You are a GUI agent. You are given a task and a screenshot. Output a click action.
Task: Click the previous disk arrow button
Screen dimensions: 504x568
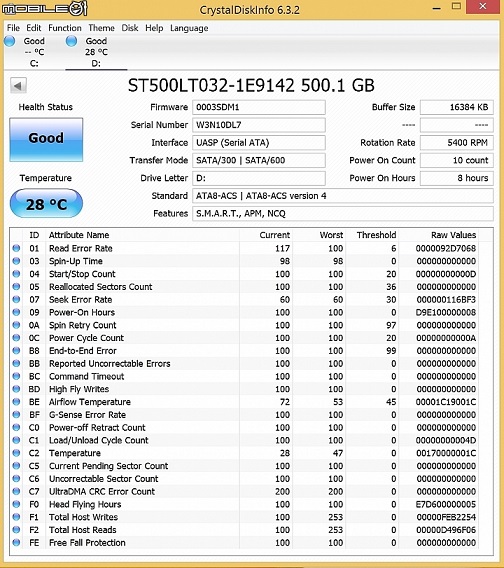pos(18,86)
